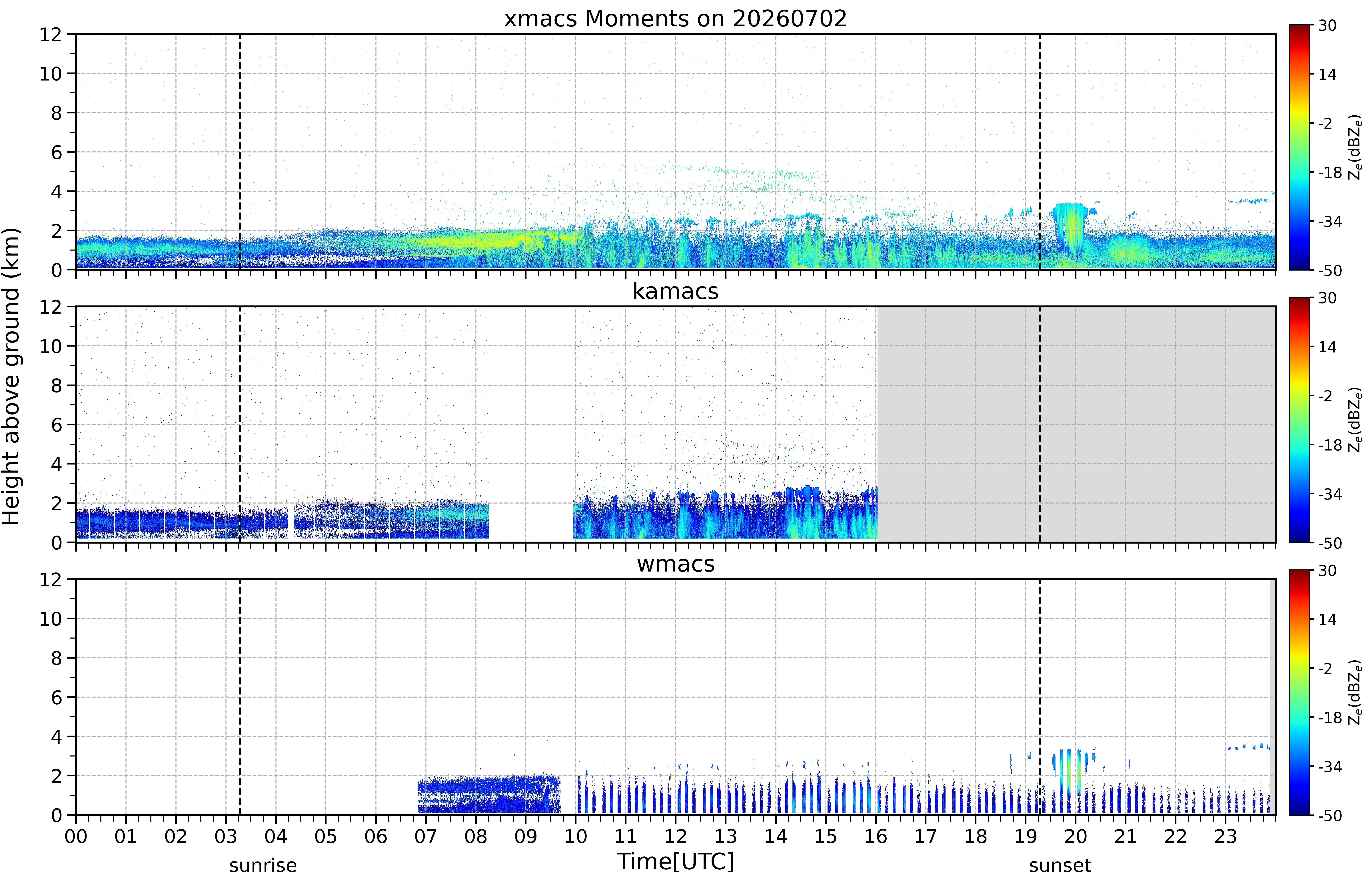
Task: Click the "-50" value on wmacs colorbar
Action: (1330, 815)
